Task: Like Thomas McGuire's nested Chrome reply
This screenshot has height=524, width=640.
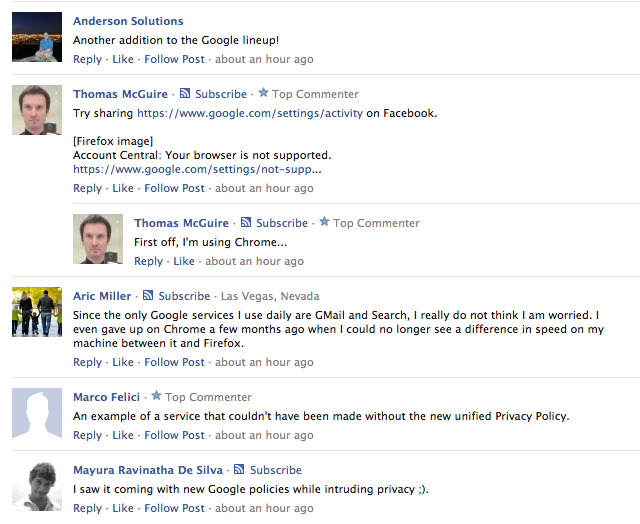Action: (x=184, y=261)
